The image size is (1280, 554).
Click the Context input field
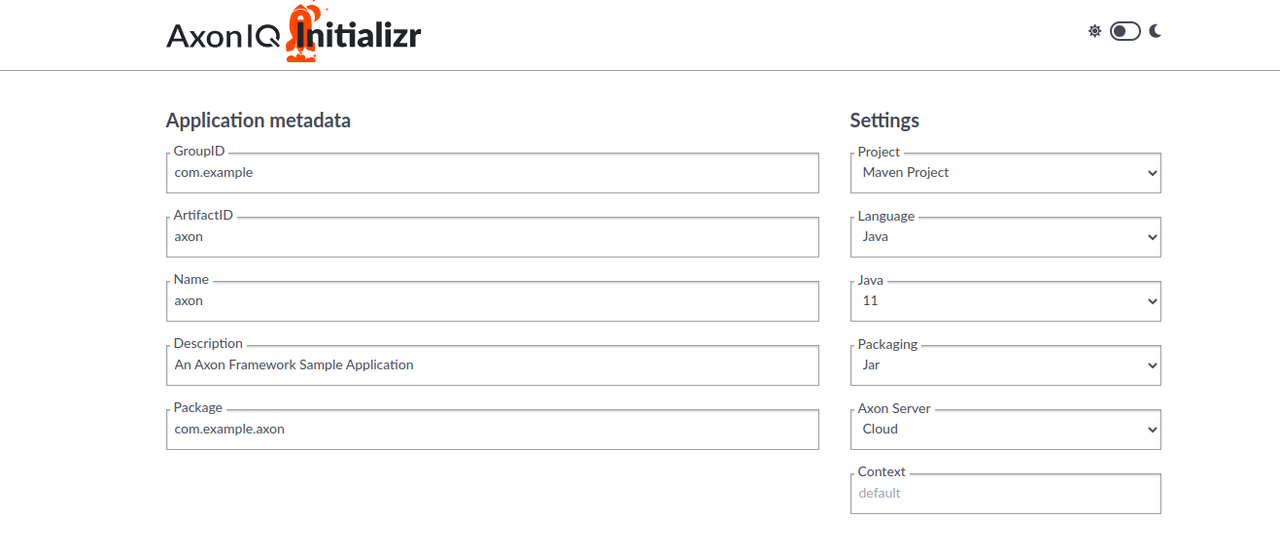1005,493
